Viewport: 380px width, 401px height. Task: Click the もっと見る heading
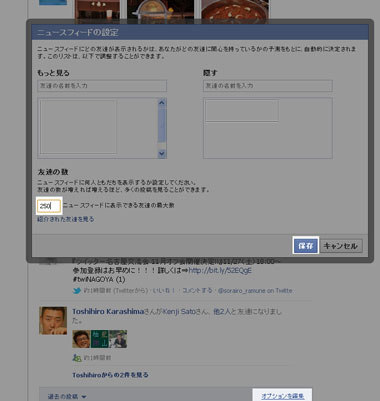coord(54,73)
